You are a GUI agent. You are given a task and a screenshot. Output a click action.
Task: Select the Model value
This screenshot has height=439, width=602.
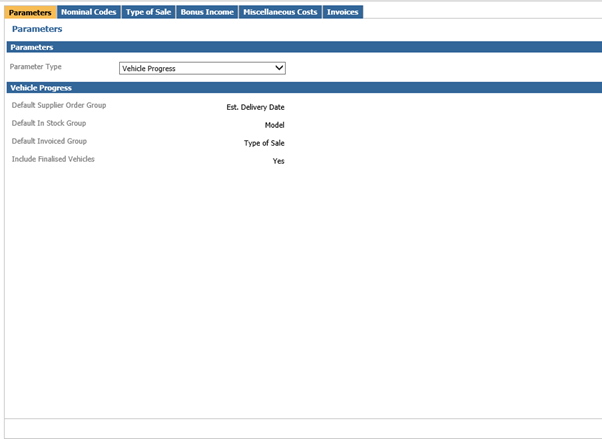tap(274, 125)
